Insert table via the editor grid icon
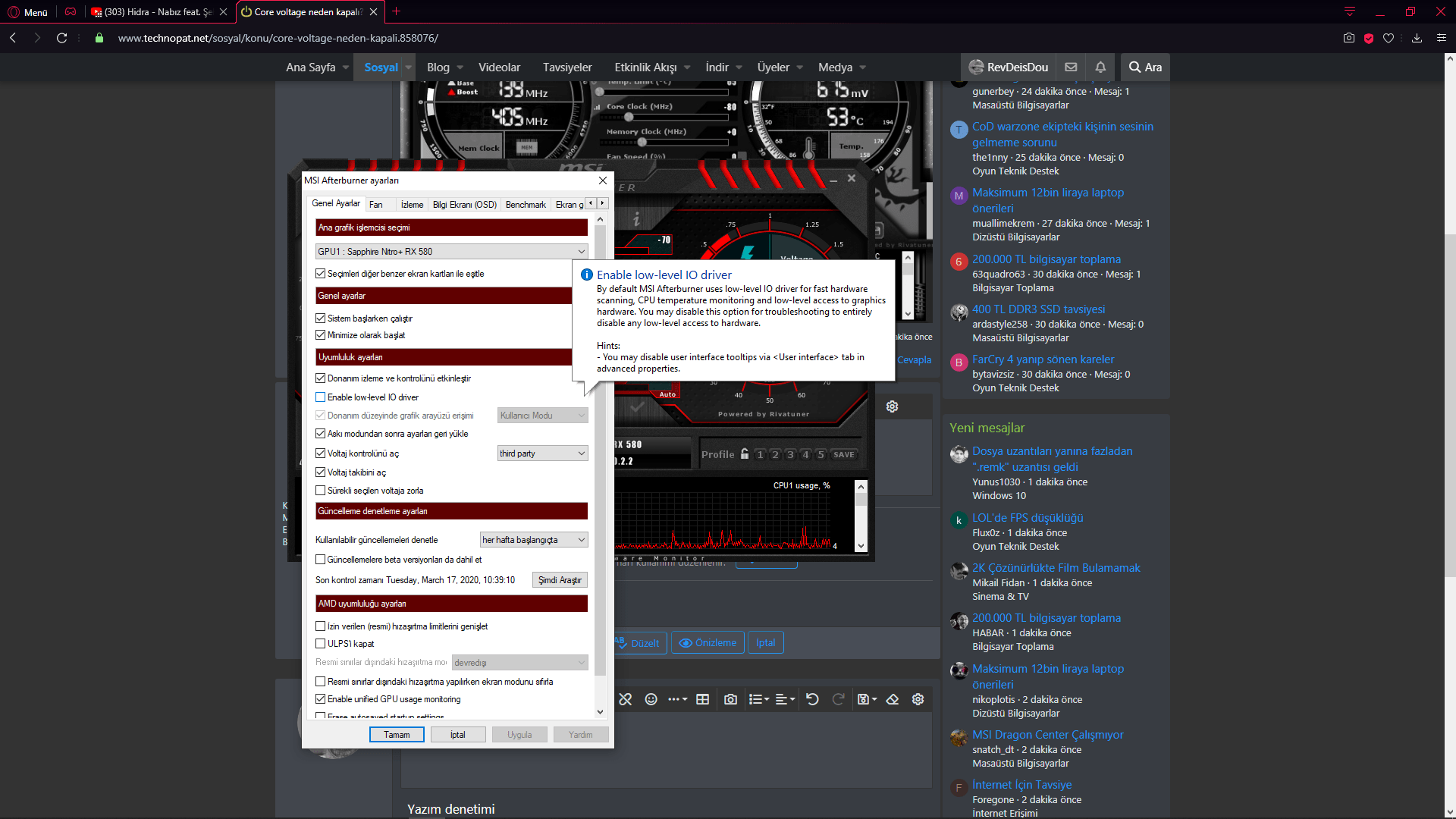 [x=702, y=699]
